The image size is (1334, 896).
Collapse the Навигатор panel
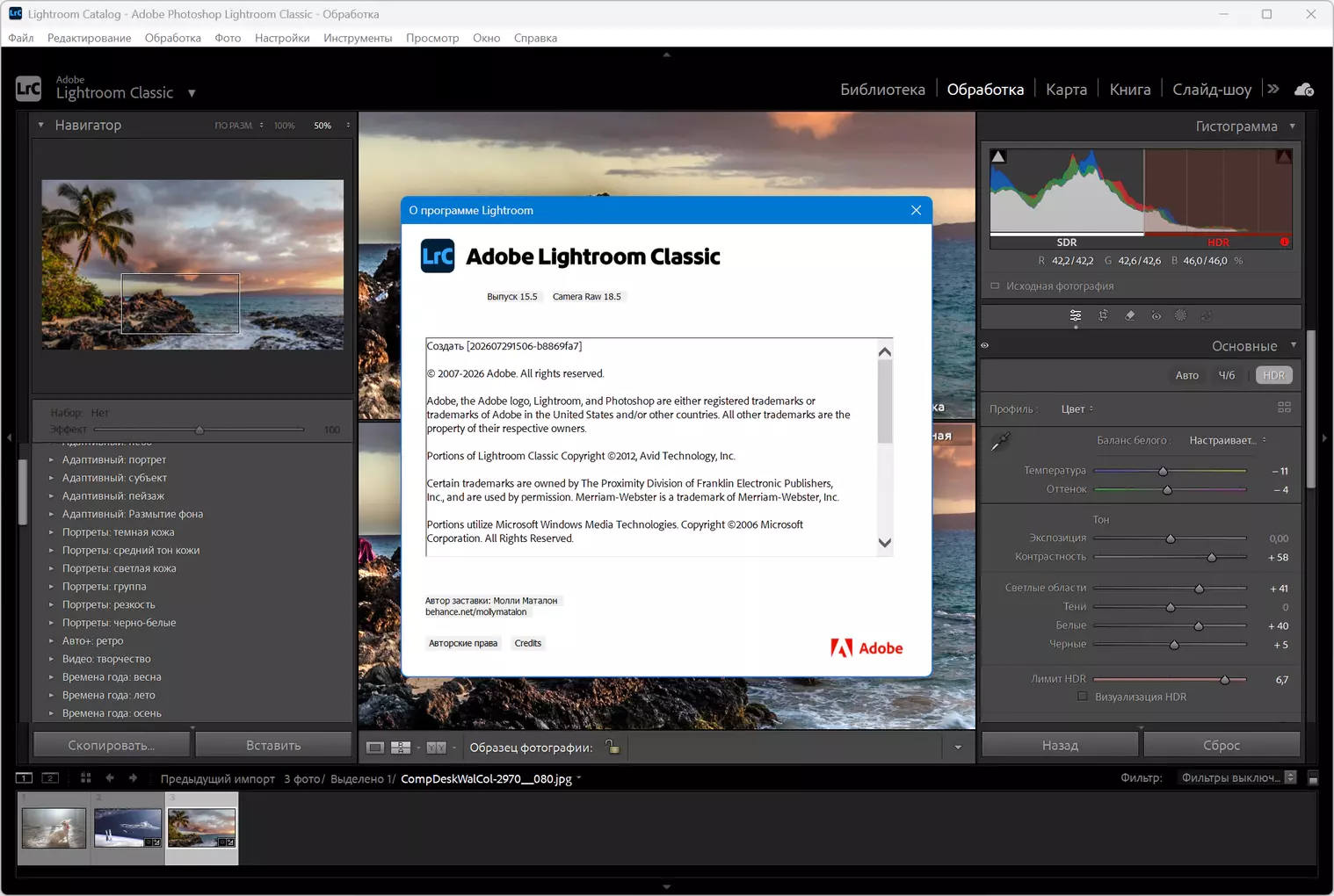(40, 125)
